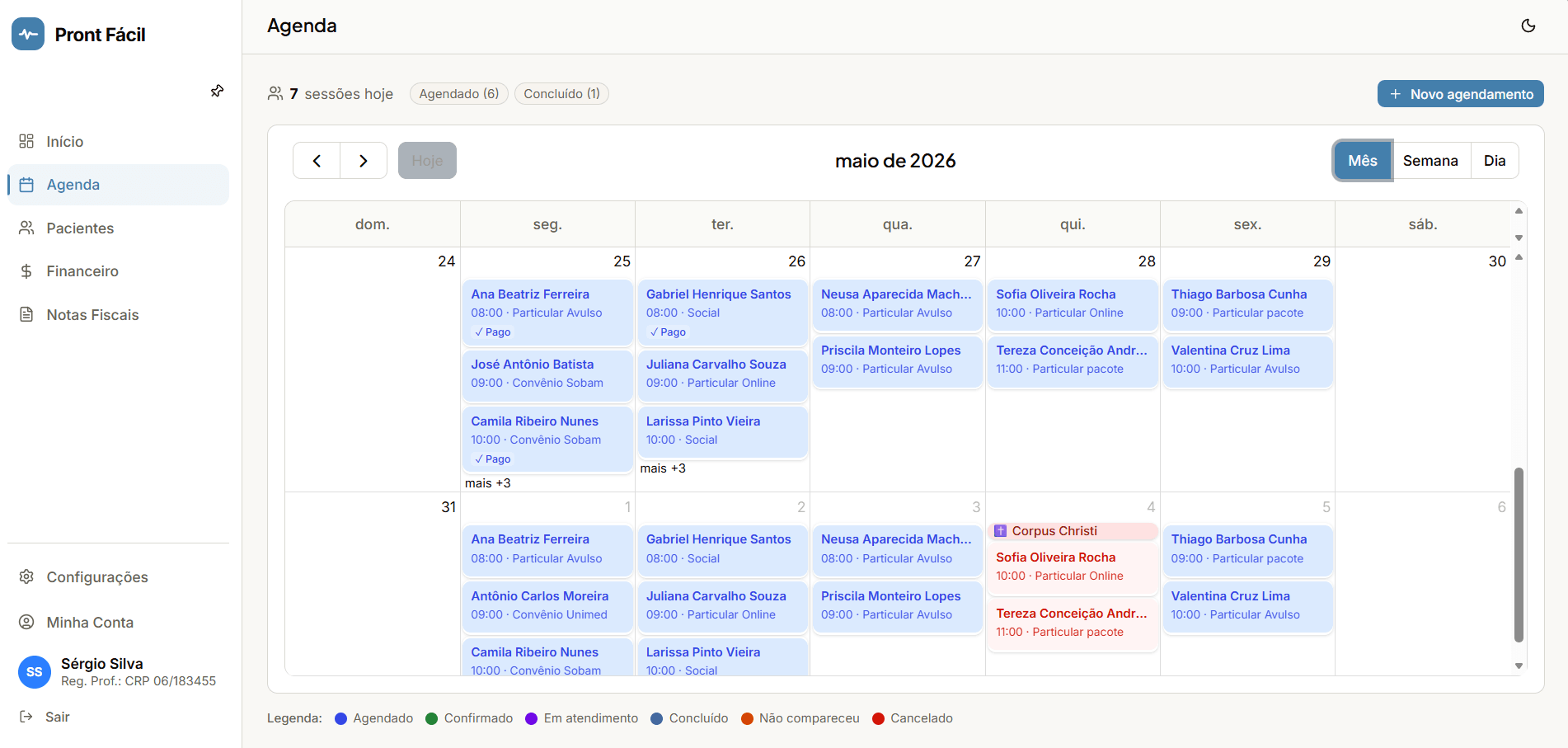
Task: Select day number 30
Action: [x=1497, y=261]
